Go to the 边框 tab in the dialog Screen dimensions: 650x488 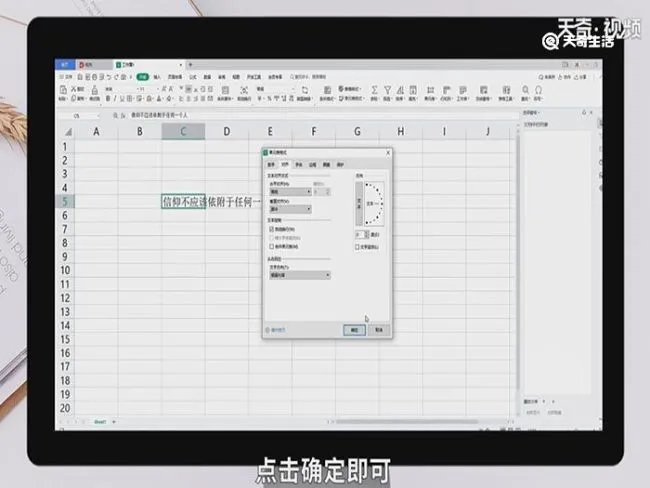click(313, 165)
